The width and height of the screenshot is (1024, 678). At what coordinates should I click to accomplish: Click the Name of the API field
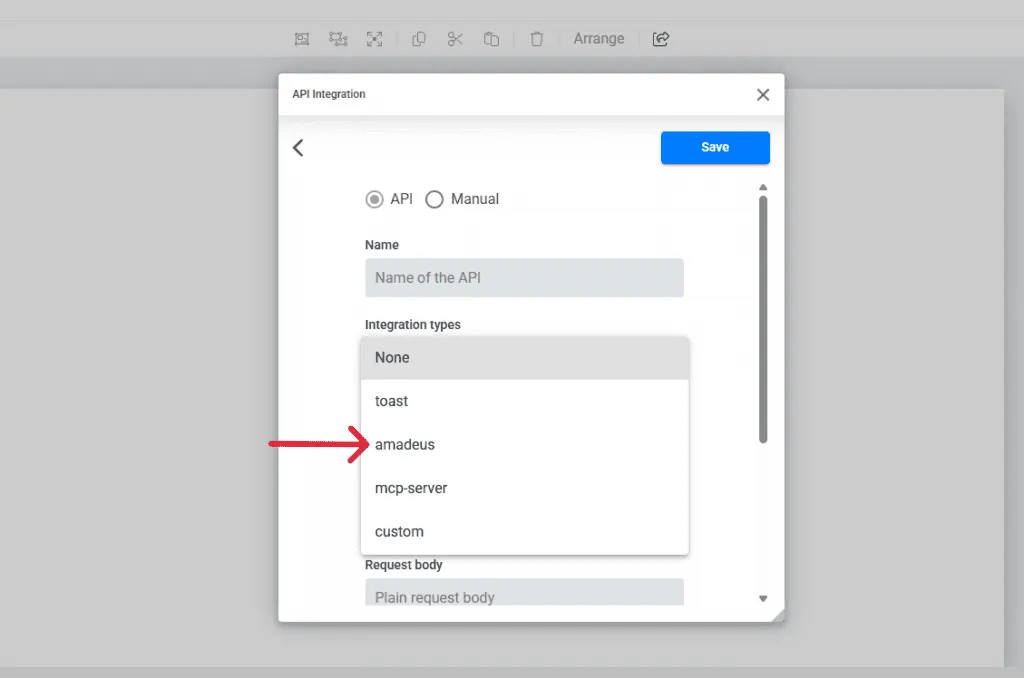tap(524, 278)
